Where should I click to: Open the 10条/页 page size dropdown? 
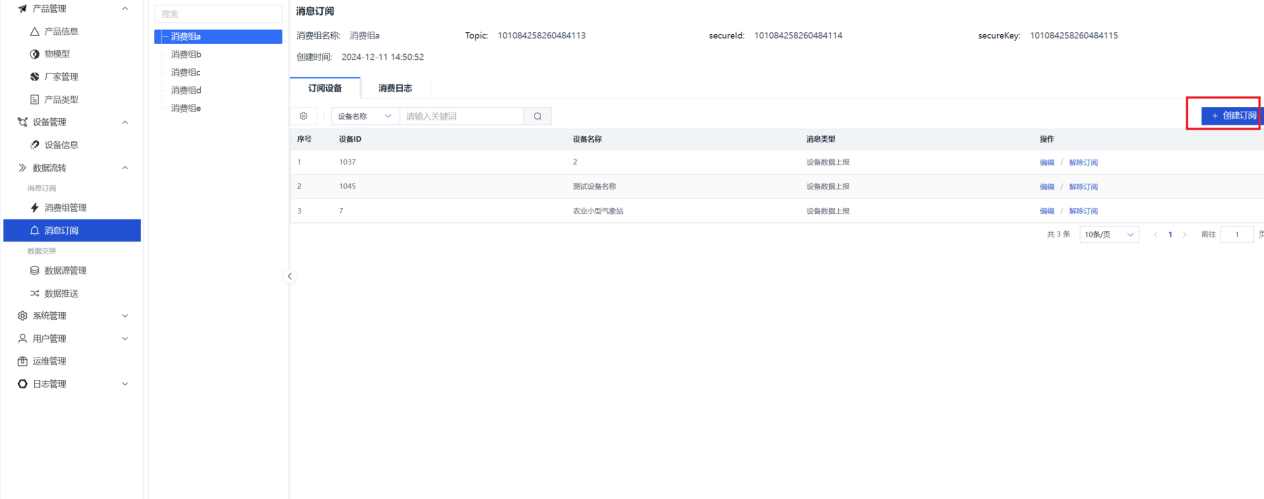[1109, 234]
